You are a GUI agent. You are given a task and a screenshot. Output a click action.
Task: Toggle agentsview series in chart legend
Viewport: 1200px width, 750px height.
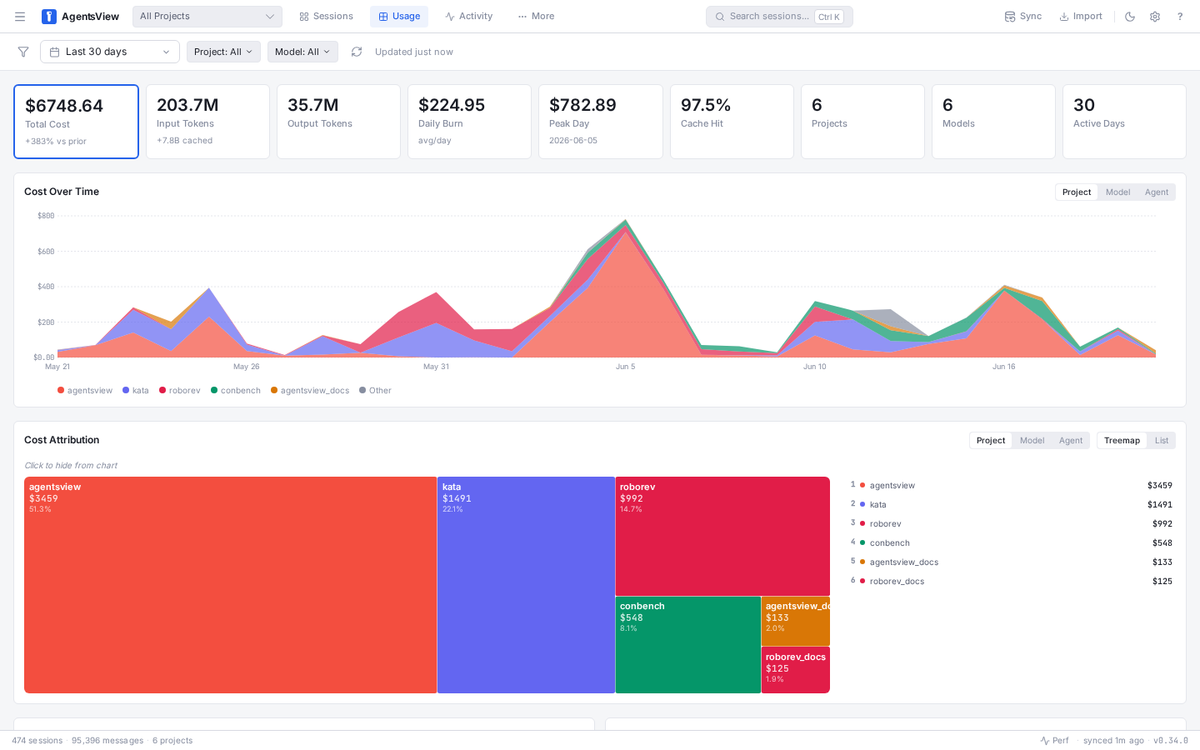coord(85,390)
